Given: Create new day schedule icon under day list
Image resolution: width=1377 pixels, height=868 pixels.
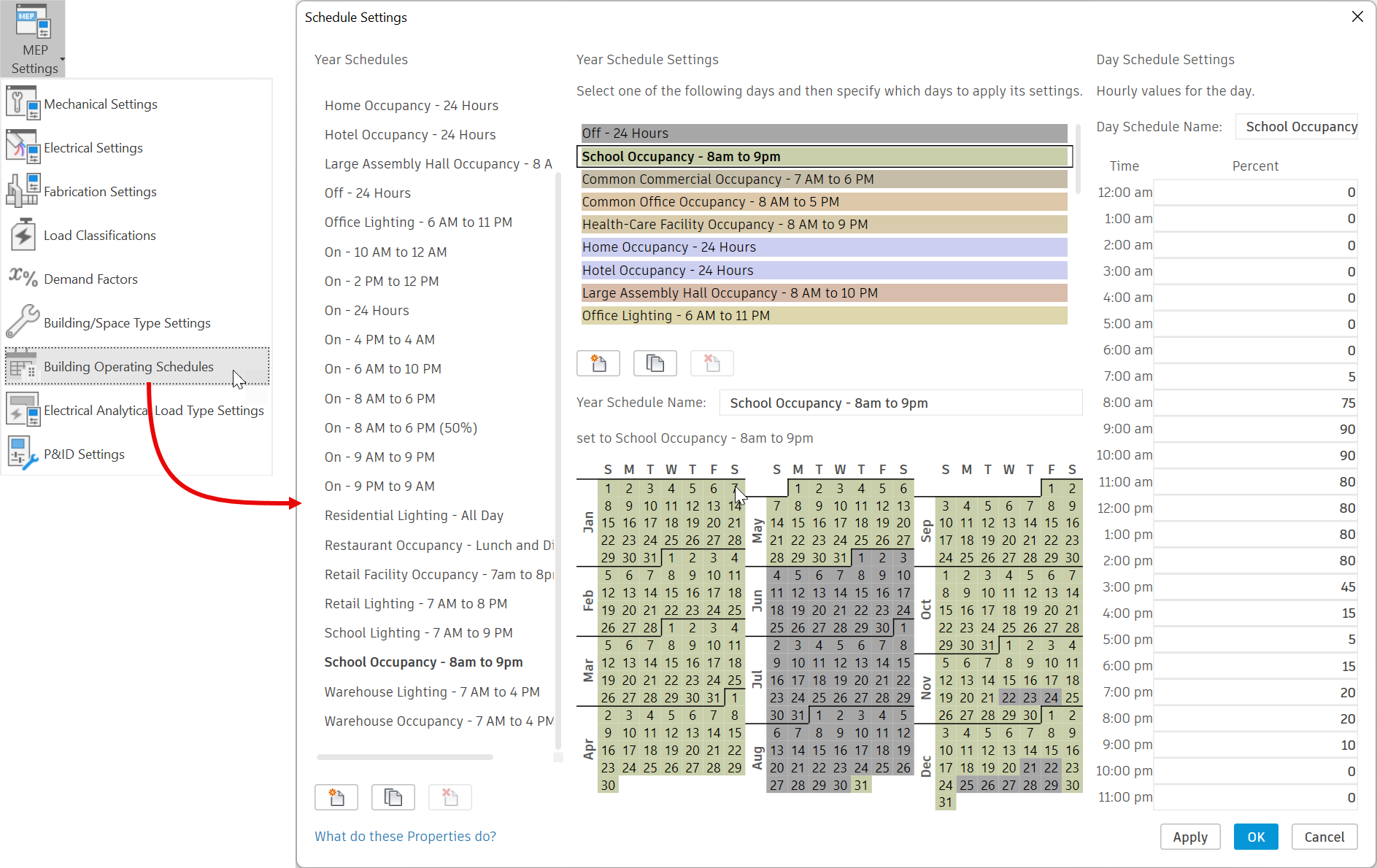Looking at the screenshot, I should [598, 363].
